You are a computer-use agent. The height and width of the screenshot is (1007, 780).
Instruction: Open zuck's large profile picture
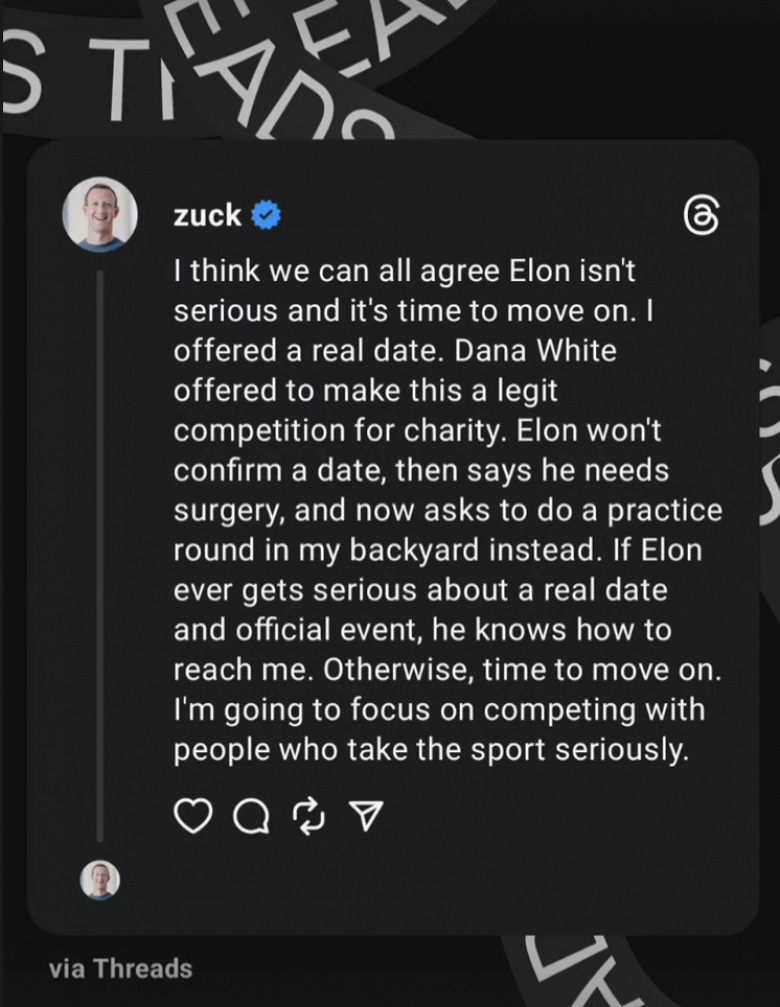coord(100,214)
